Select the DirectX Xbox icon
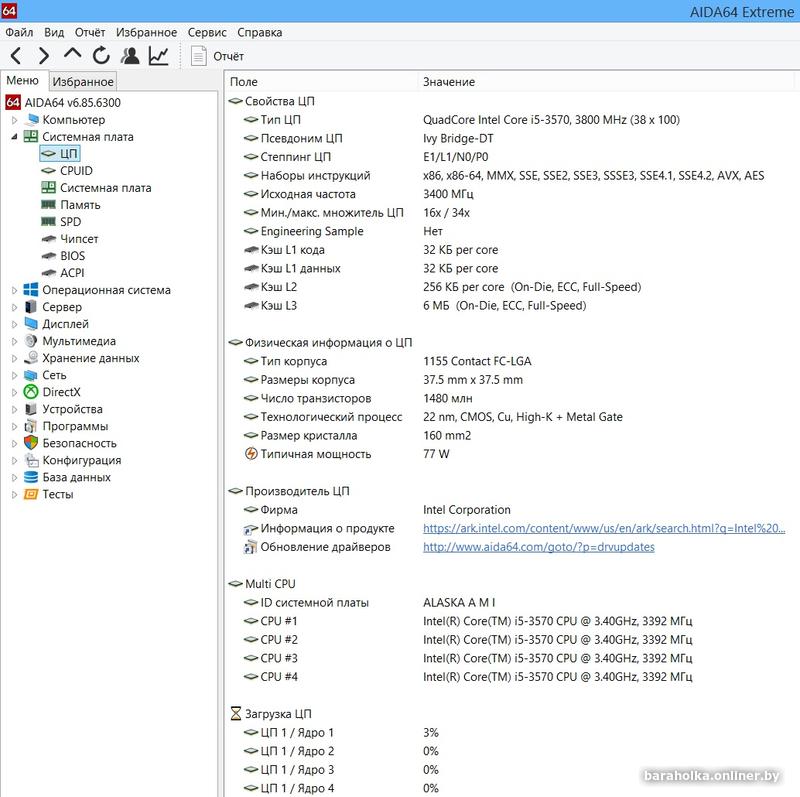This screenshot has width=800, height=797. pyautogui.click(x=31, y=392)
